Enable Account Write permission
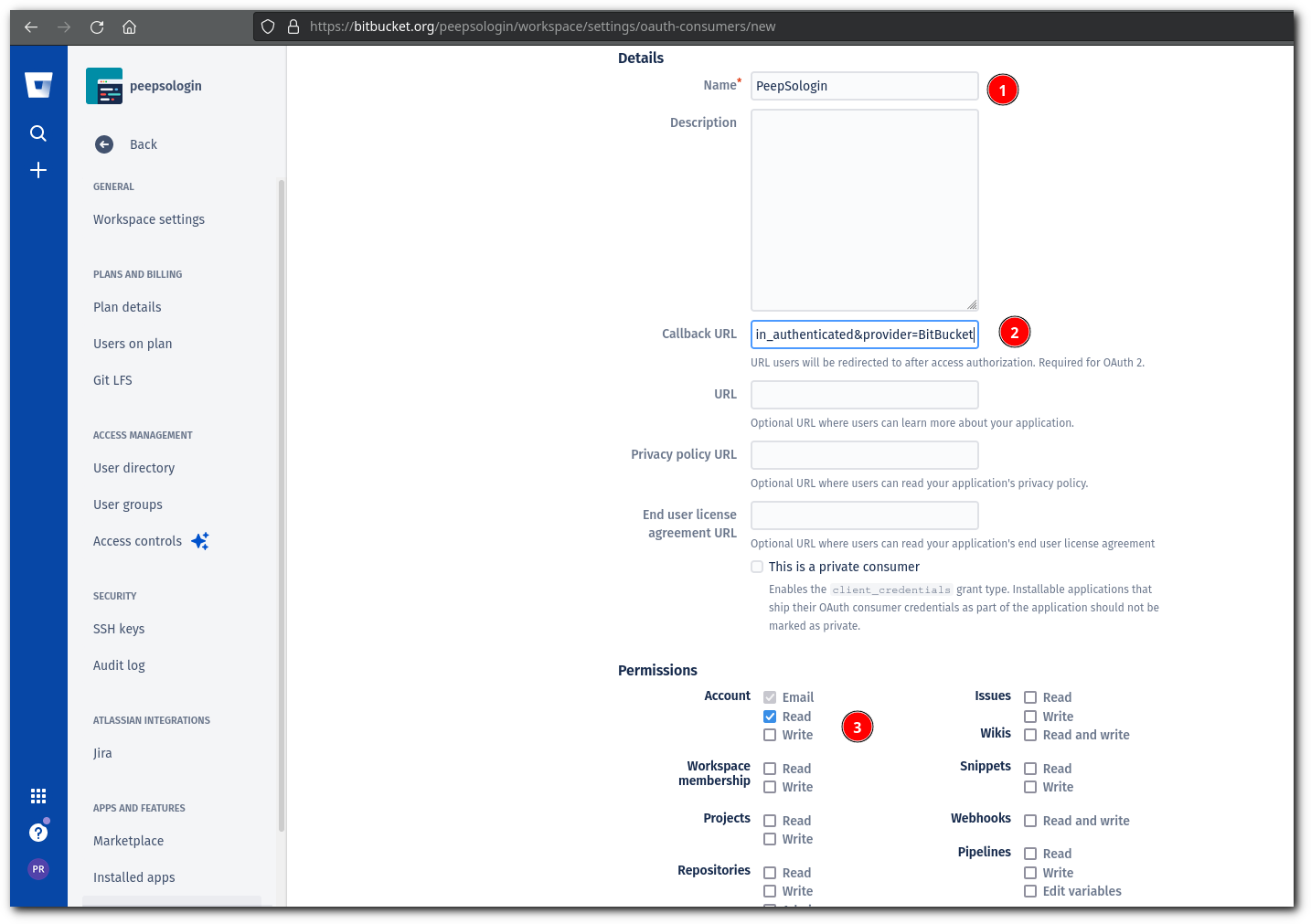 [x=770, y=735]
